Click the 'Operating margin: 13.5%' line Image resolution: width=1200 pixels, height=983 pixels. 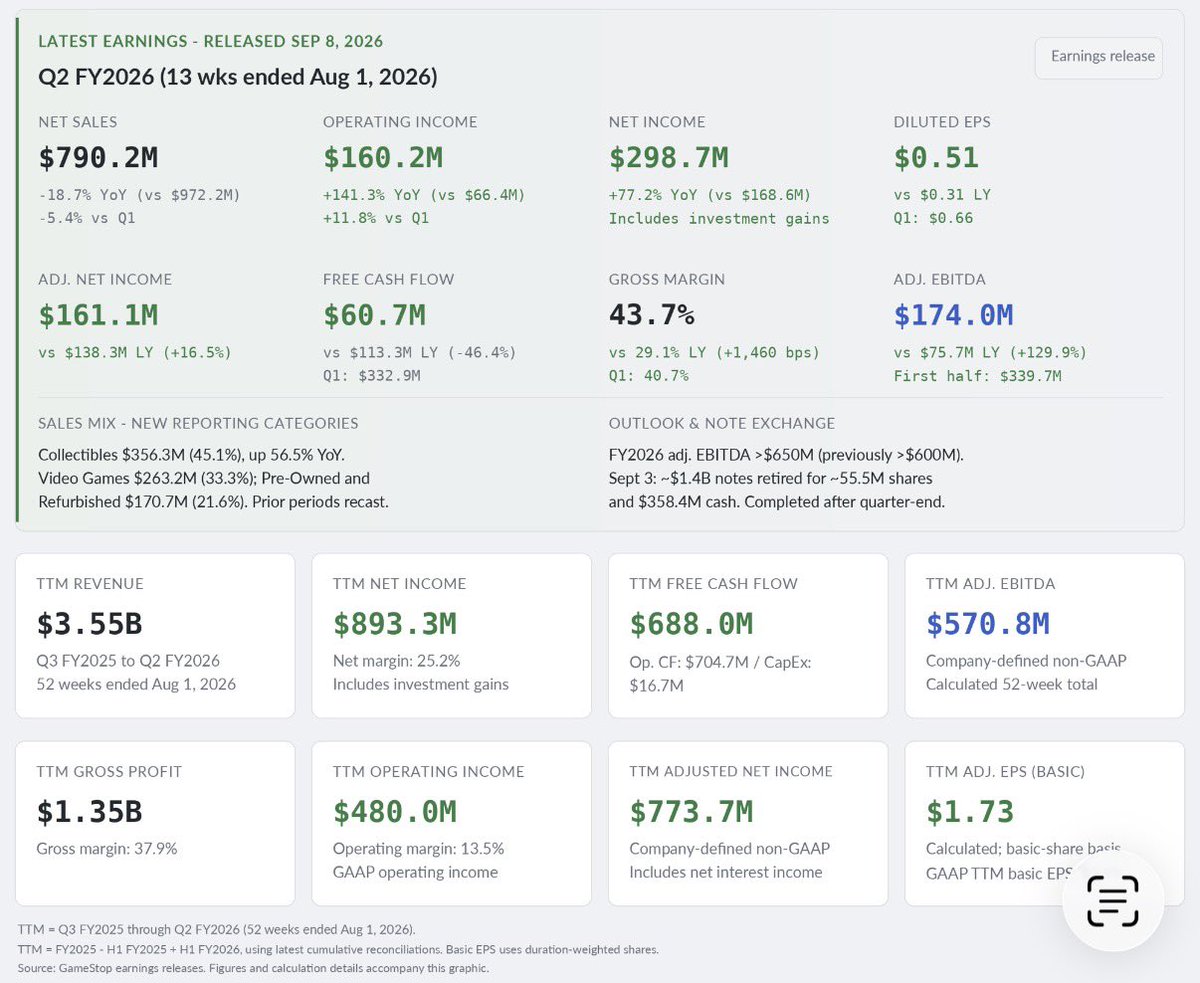click(x=418, y=849)
